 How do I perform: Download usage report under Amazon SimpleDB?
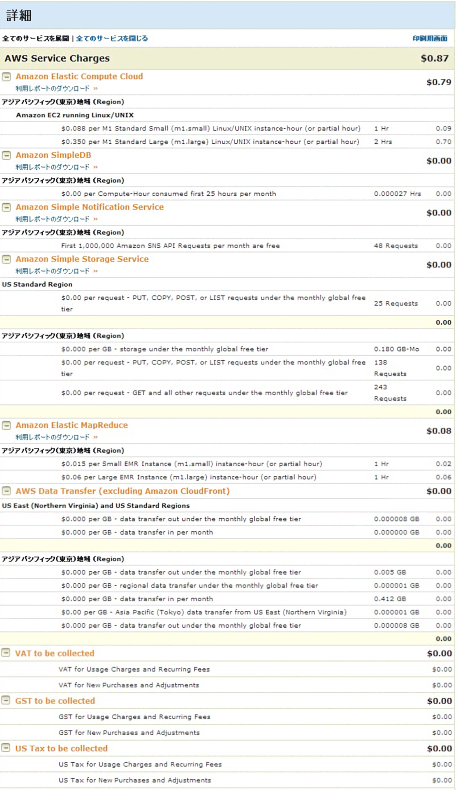point(56,167)
